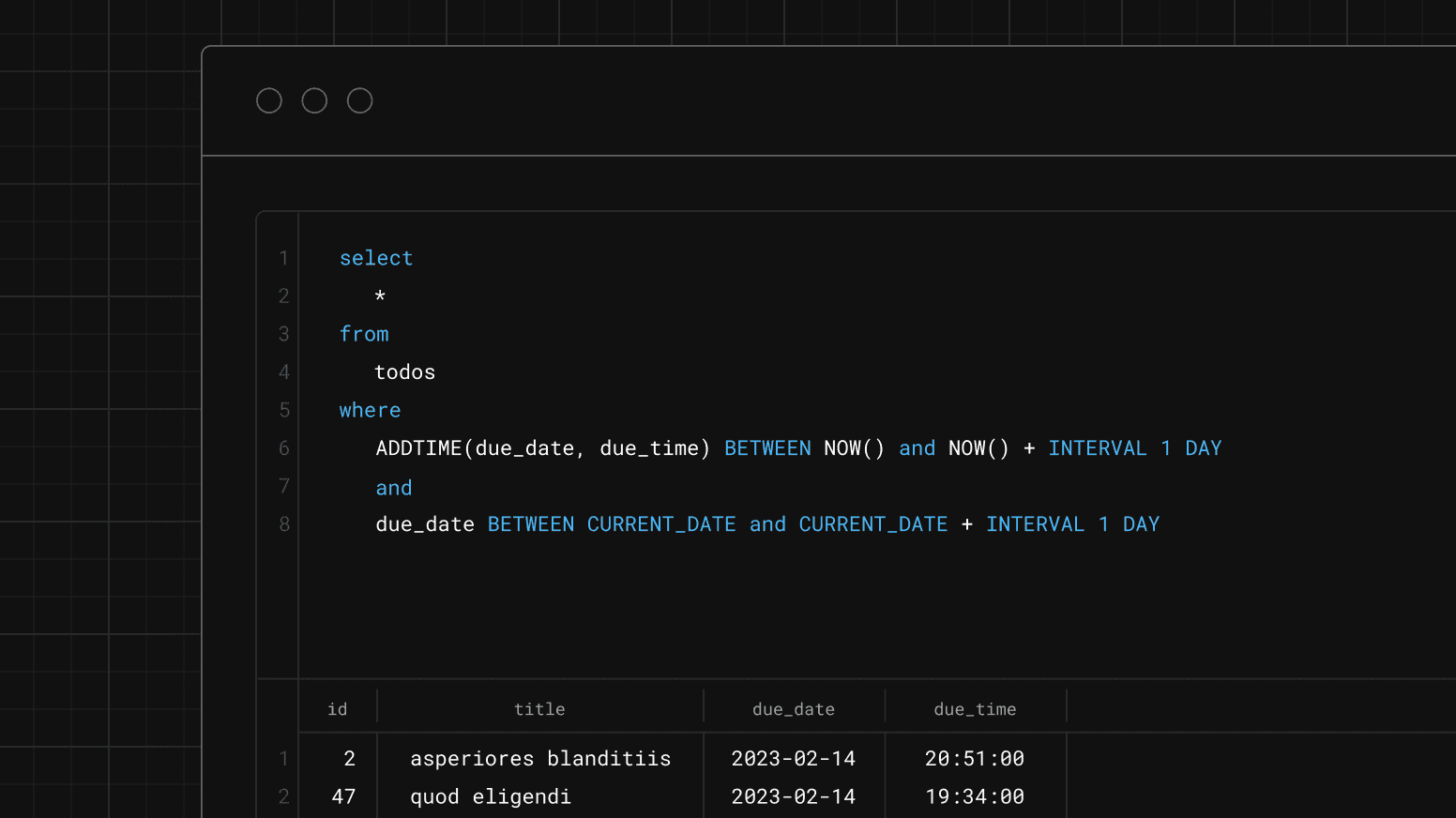Viewport: 1456px width, 818px height.
Task: Select the NOW() expression on line 6
Action: point(853,448)
